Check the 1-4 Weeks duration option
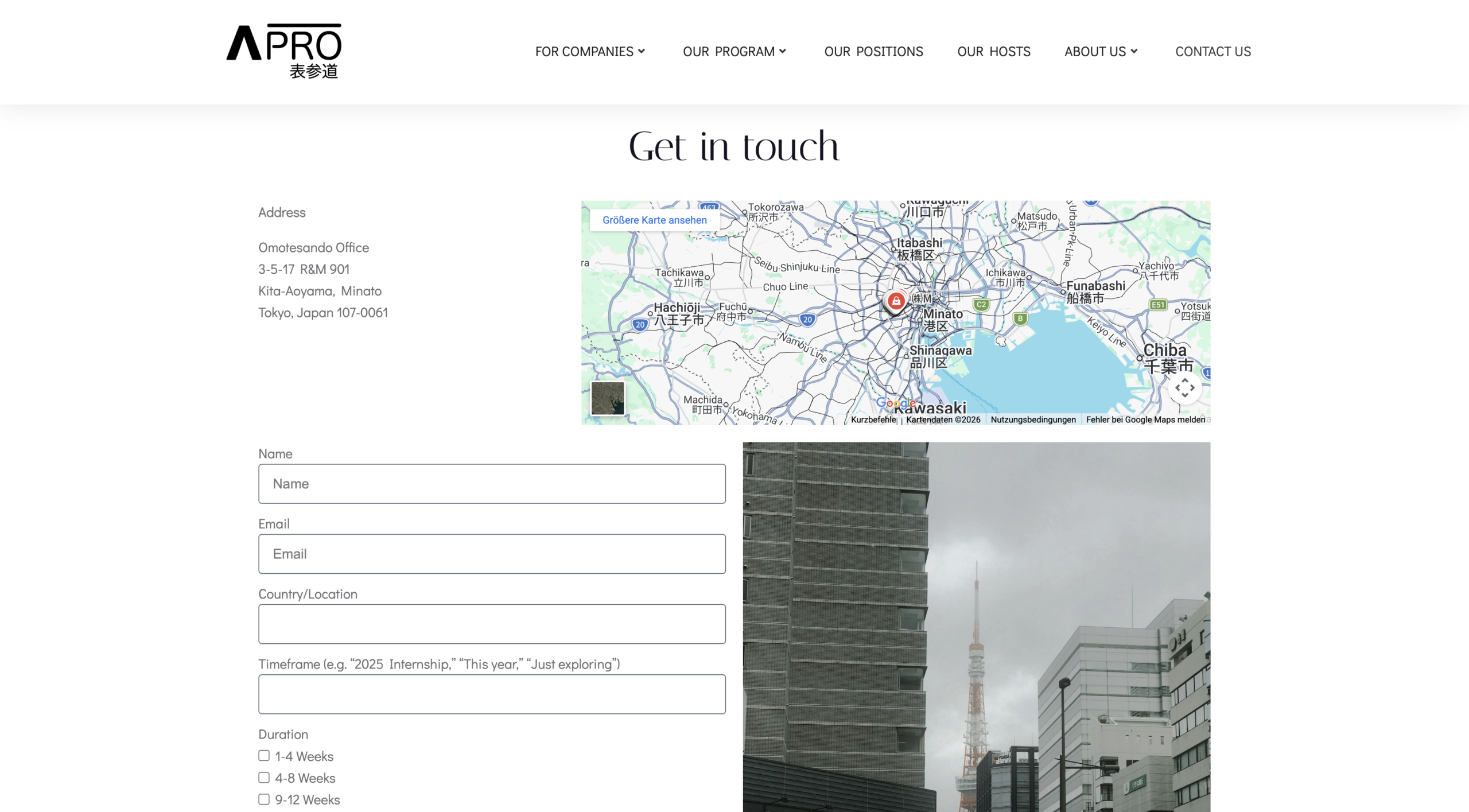 click(x=264, y=756)
